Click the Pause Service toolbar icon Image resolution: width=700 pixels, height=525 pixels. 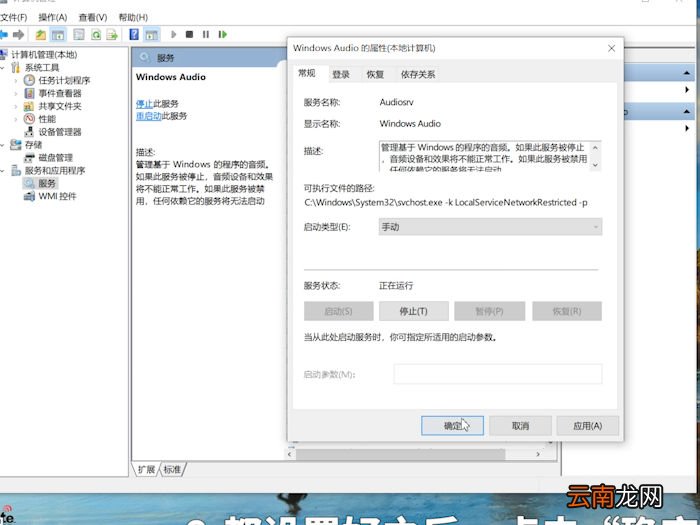point(206,34)
